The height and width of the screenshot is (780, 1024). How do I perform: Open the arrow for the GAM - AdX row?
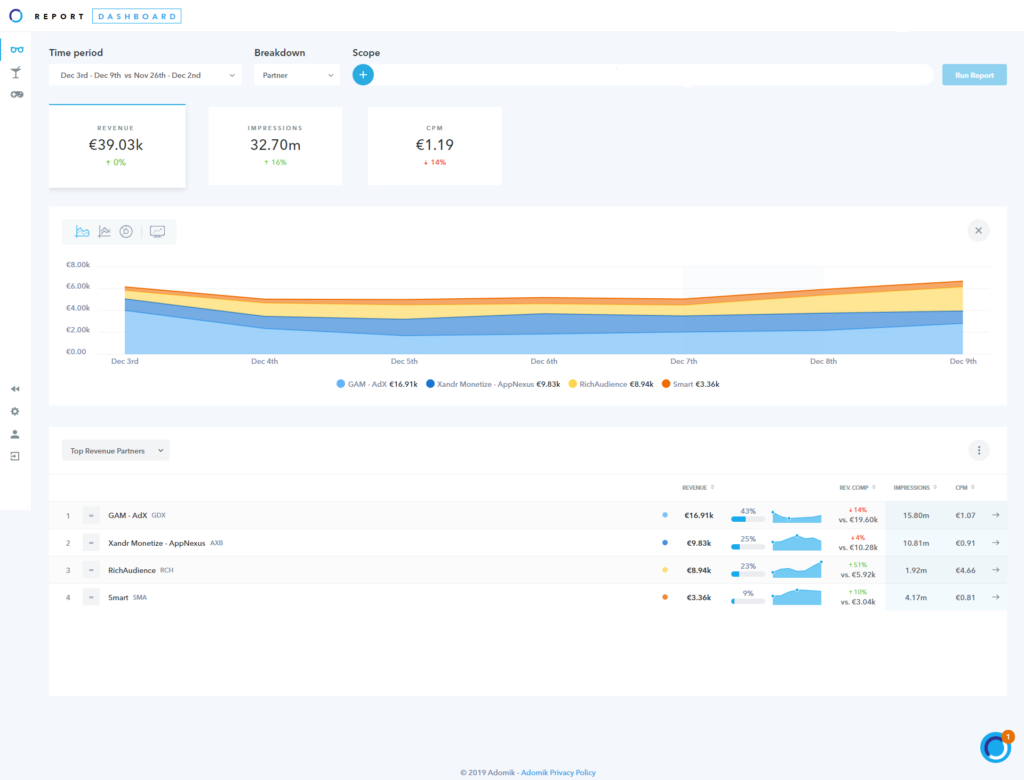tap(996, 515)
